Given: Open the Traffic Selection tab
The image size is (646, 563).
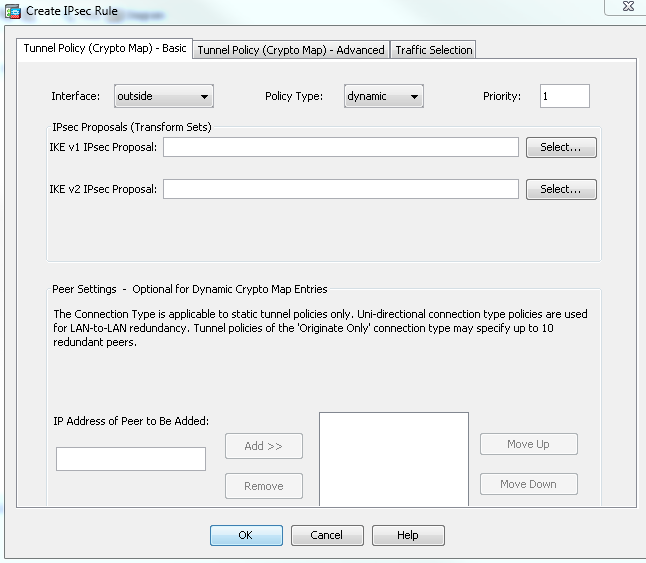Looking at the screenshot, I should 433,50.
